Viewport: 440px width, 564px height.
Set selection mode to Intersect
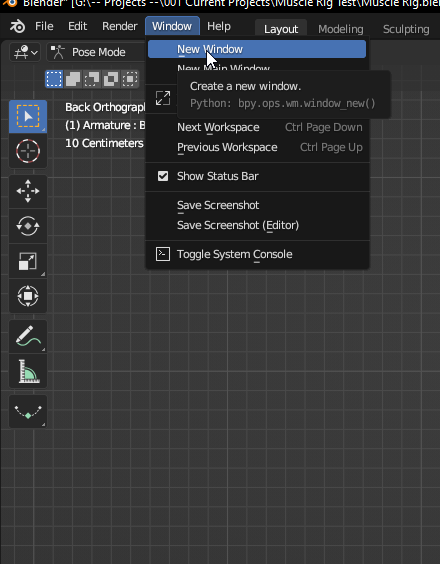pyautogui.click(x=130, y=79)
